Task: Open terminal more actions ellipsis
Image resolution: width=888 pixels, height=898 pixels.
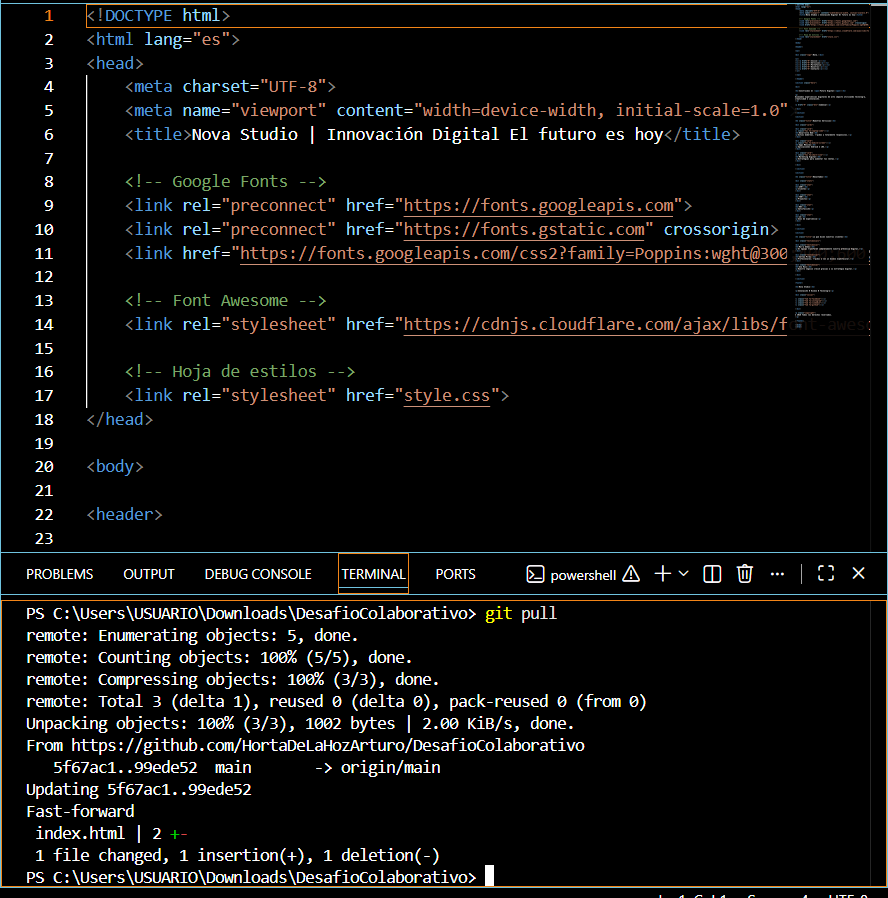Action: tap(777, 573)
